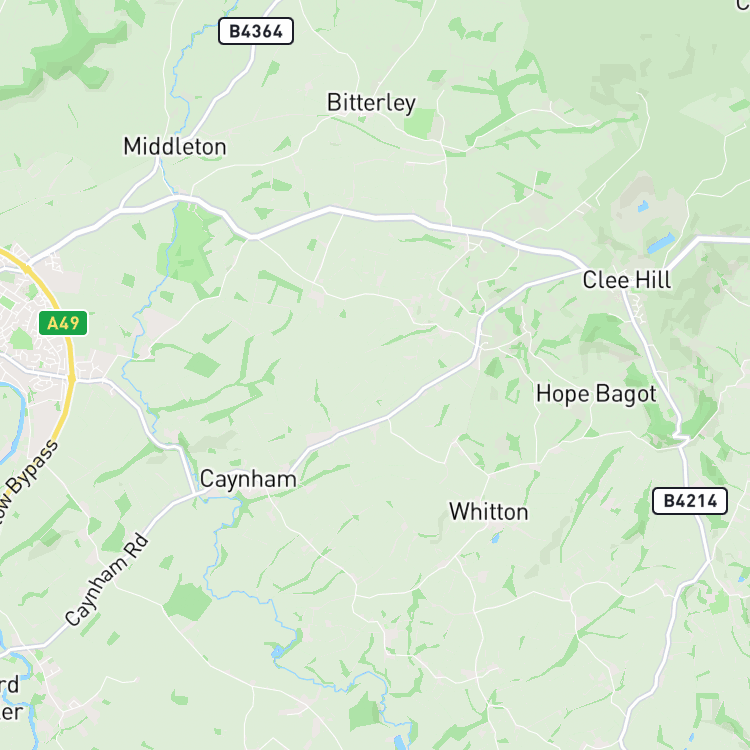Click the green field beside Bitterley label

tap(420, 123)
